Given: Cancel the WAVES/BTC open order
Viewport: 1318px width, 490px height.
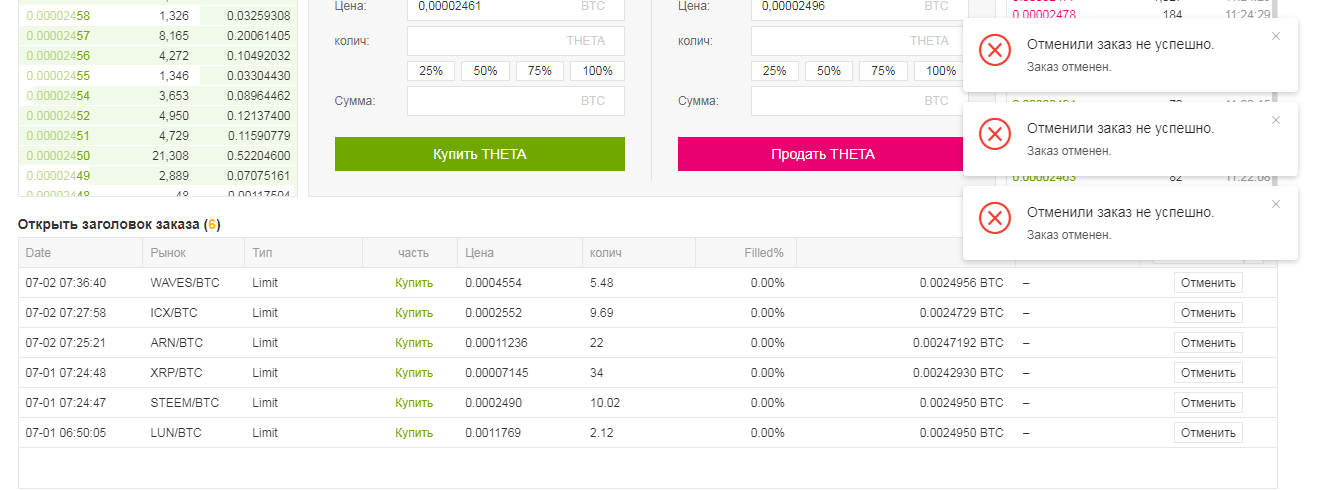Looking at the screenshot, I should [1208, 283].
